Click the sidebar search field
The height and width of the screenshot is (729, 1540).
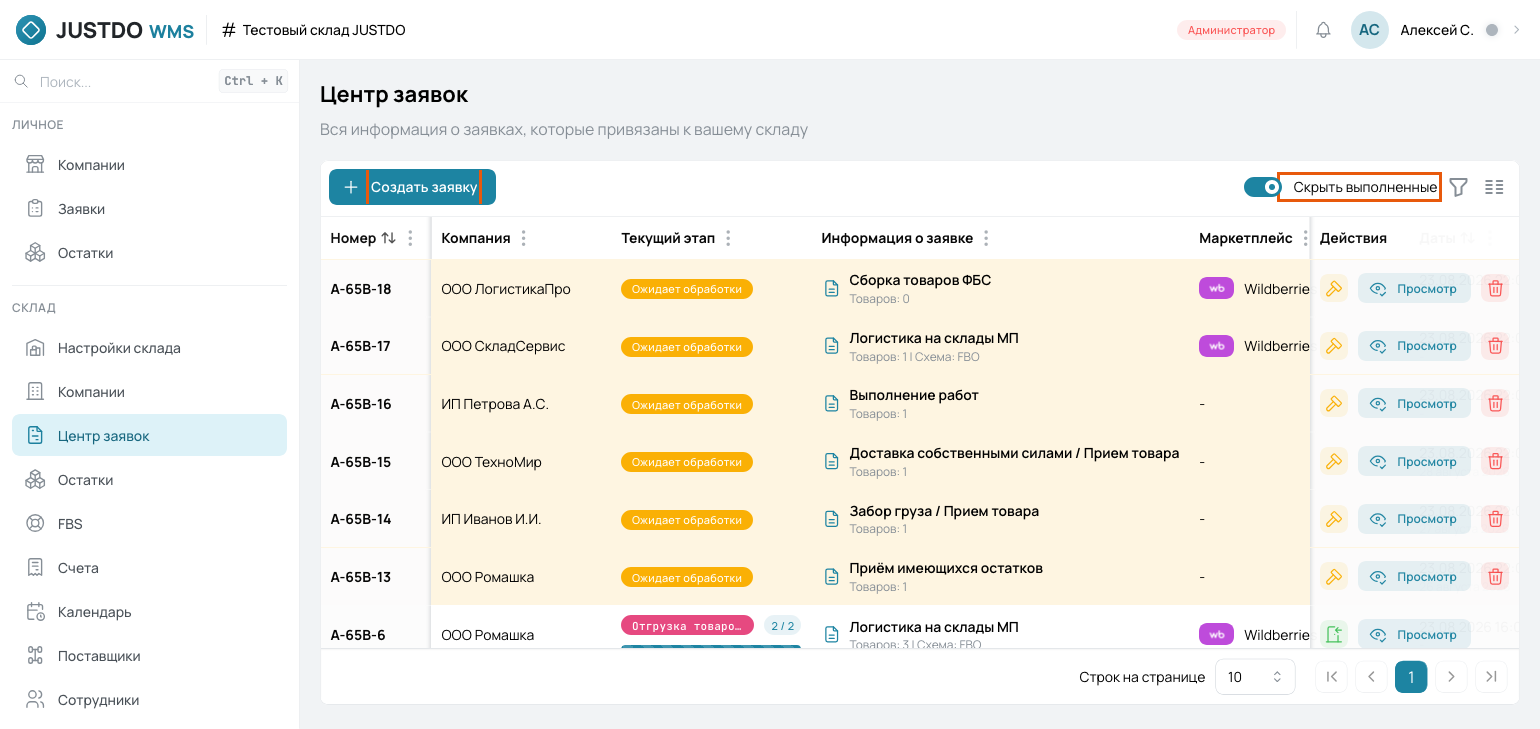149,81
